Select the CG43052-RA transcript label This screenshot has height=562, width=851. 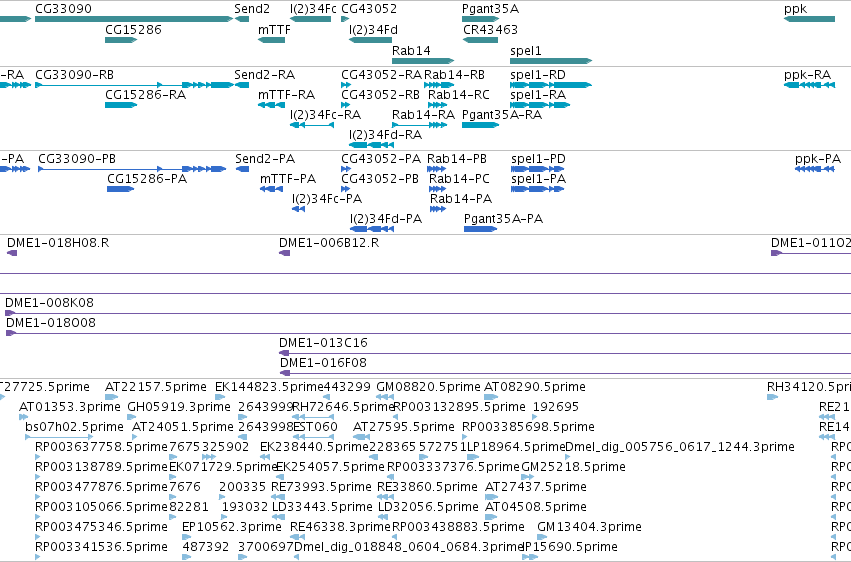tap(381, 74)
